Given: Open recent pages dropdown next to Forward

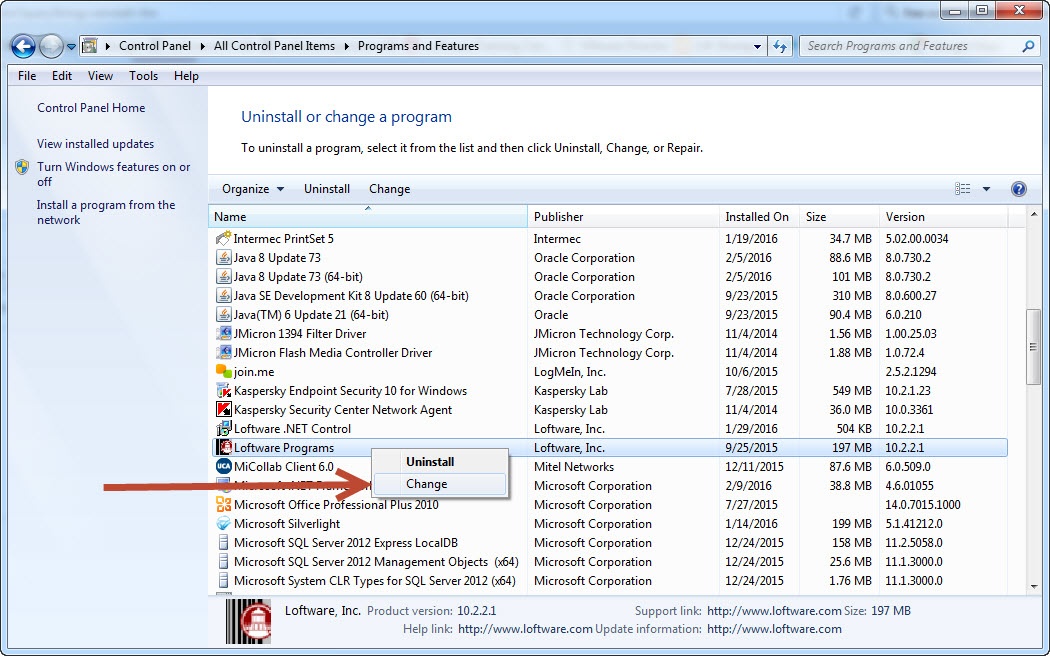Looking at the screenshot, I should click(71, 47).
